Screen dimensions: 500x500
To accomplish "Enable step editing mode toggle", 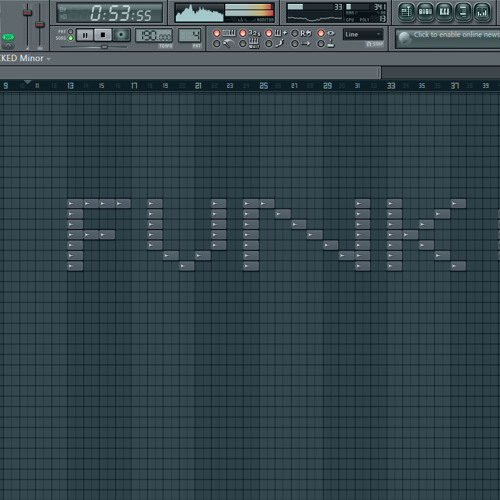I will coord(269,44).
